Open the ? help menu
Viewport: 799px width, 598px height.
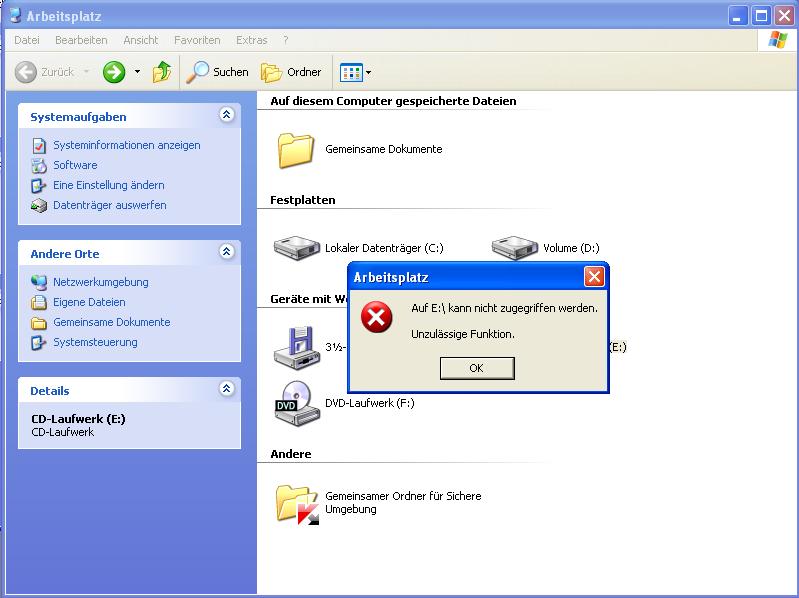[285, 40]
